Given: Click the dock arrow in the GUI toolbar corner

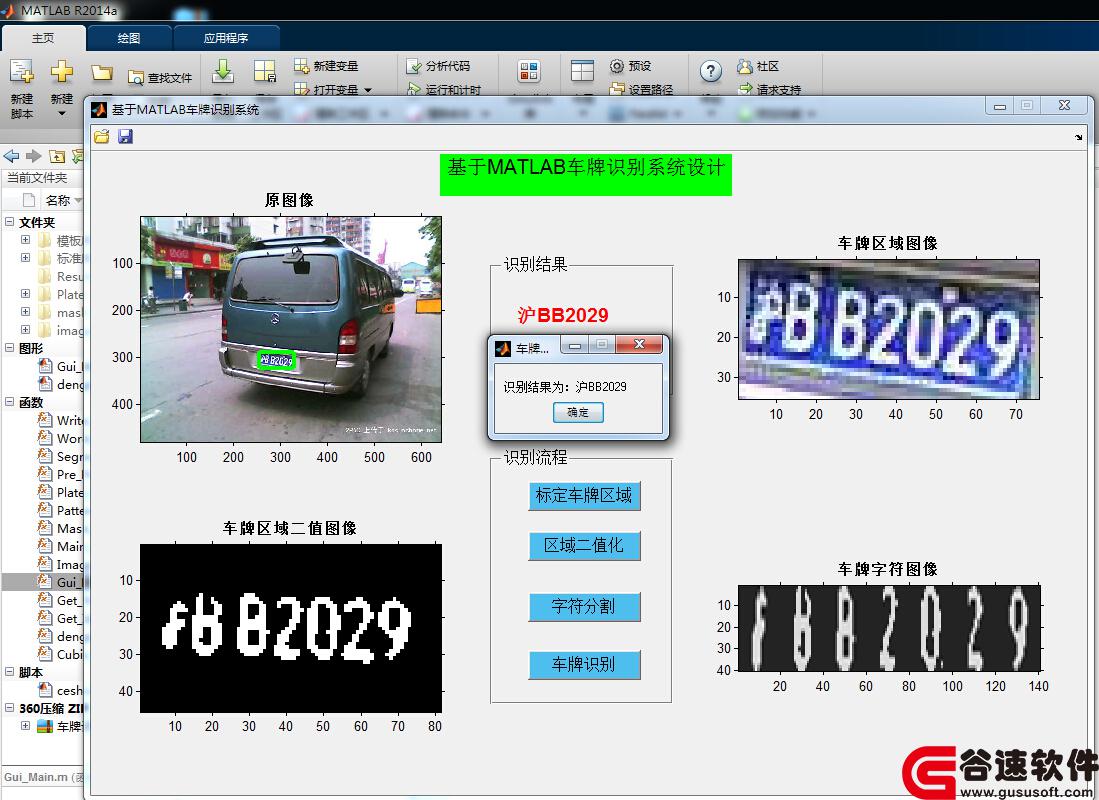Looking at the screenshot, I should click(x=1079, y=137).
